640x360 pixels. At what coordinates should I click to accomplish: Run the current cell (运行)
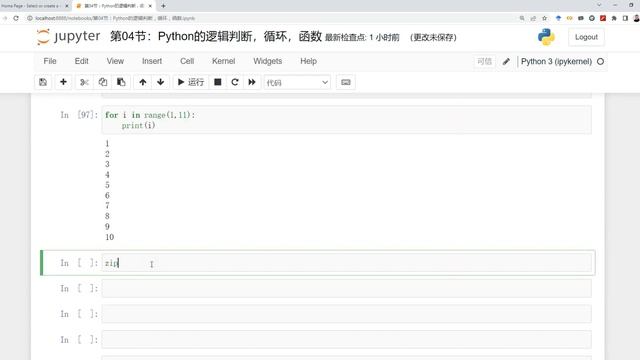coord(191,82)
